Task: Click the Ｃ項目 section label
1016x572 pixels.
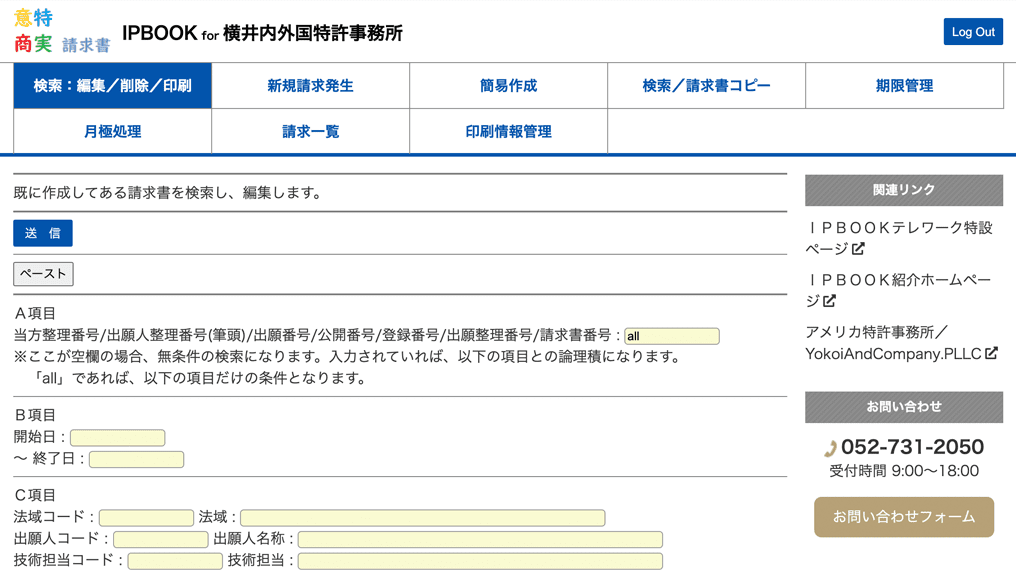Action: [35, 496]
